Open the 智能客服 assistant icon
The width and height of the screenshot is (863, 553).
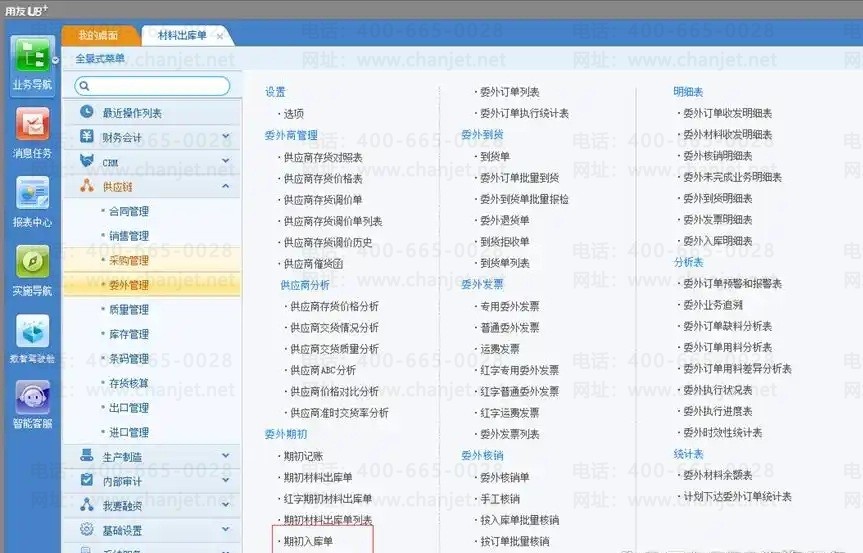[32, 399]
